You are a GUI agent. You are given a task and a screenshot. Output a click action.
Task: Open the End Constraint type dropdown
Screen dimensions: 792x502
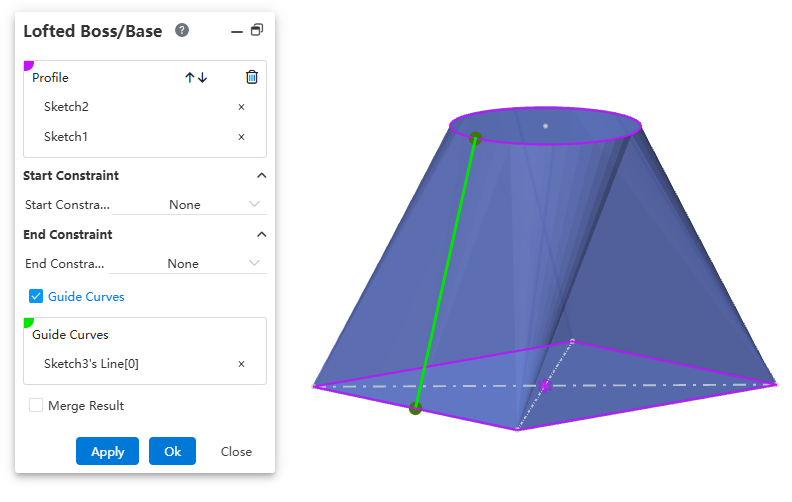tap(188, 264)
